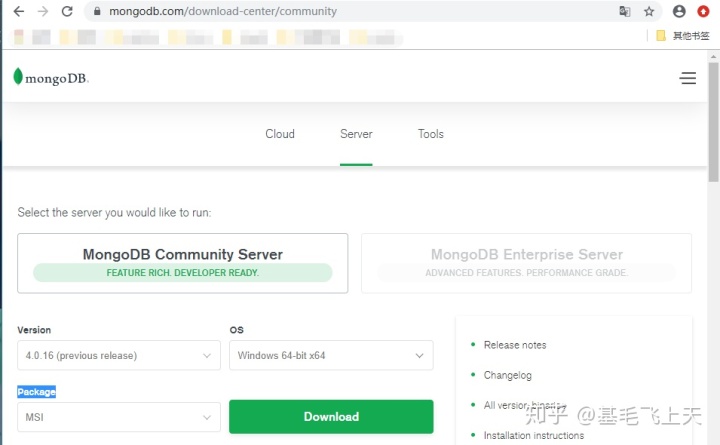Click the browser forward arrow
This screenshot has height=445, width=720.
click(x=43, y=11)
